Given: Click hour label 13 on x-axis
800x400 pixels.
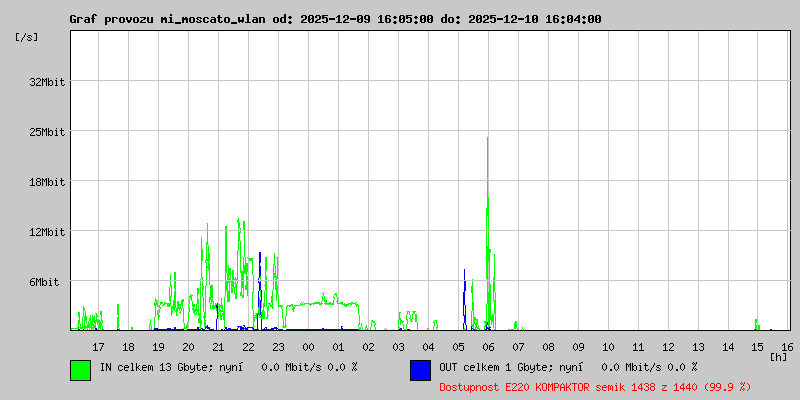Looking at the screenshot, I should (698, 347).
